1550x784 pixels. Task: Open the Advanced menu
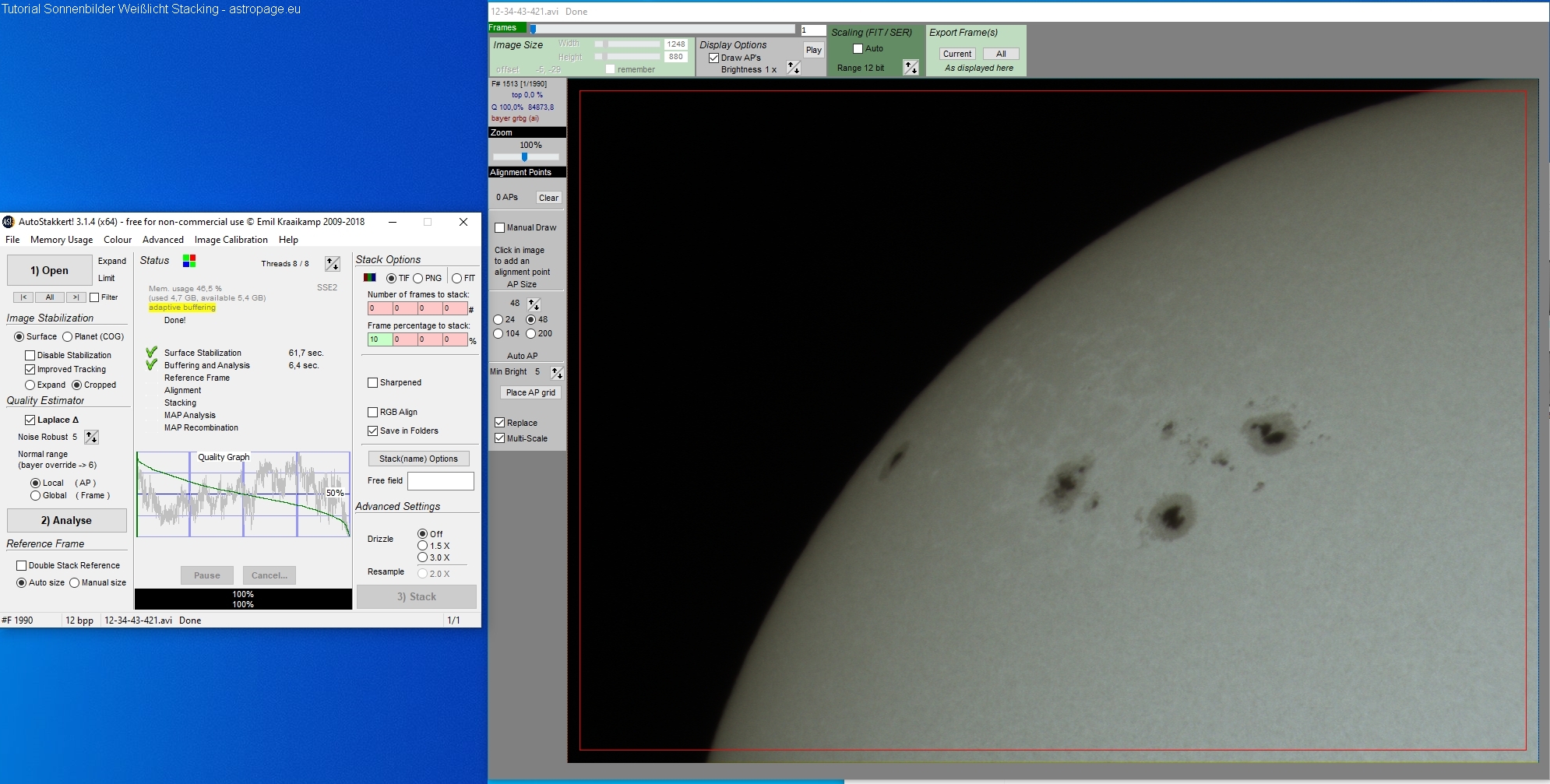click(x=163, y=240)
